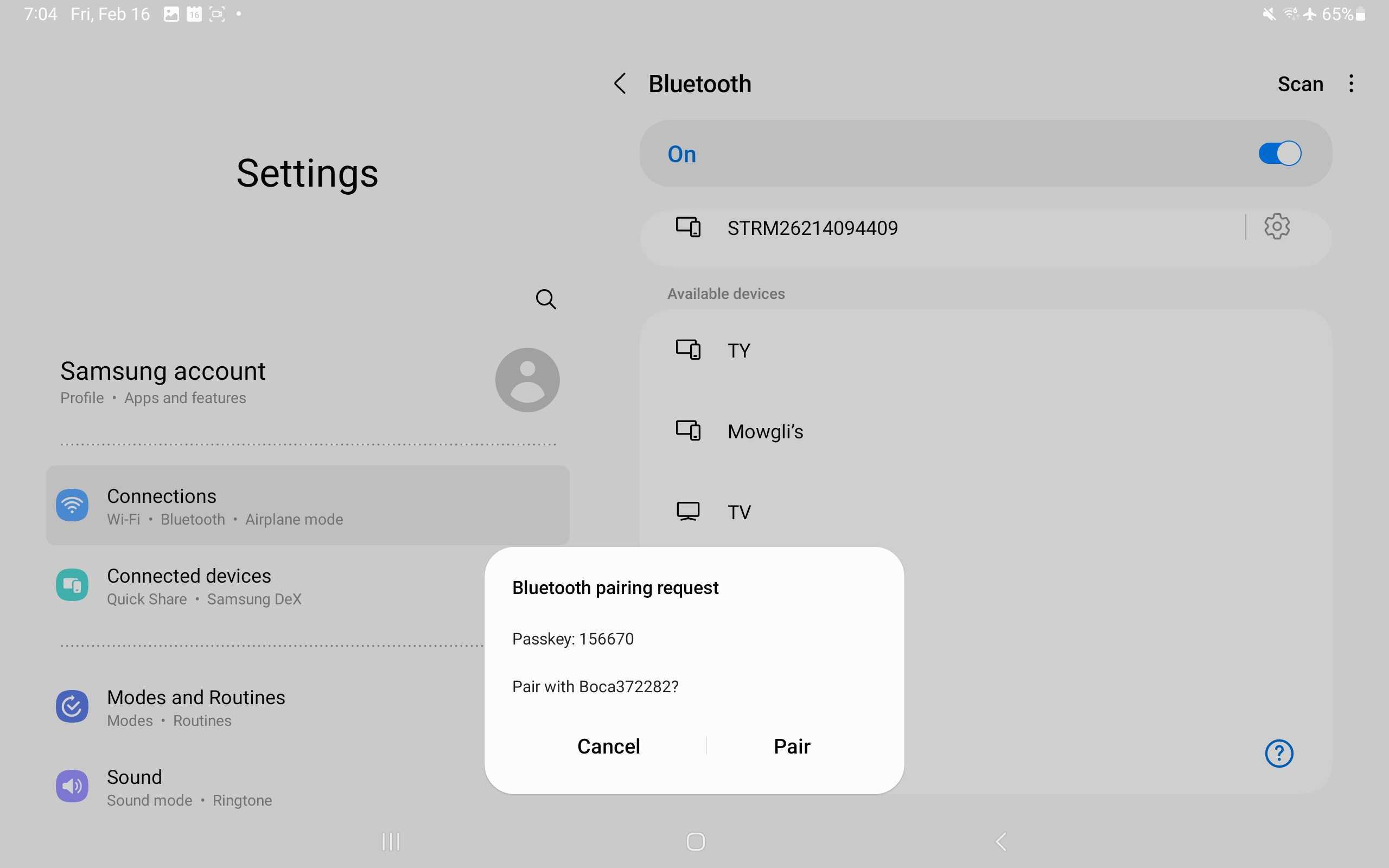Tap monitor icon next to TV
The height and width of the screenshot is (868, 1389).
[687, 511]
